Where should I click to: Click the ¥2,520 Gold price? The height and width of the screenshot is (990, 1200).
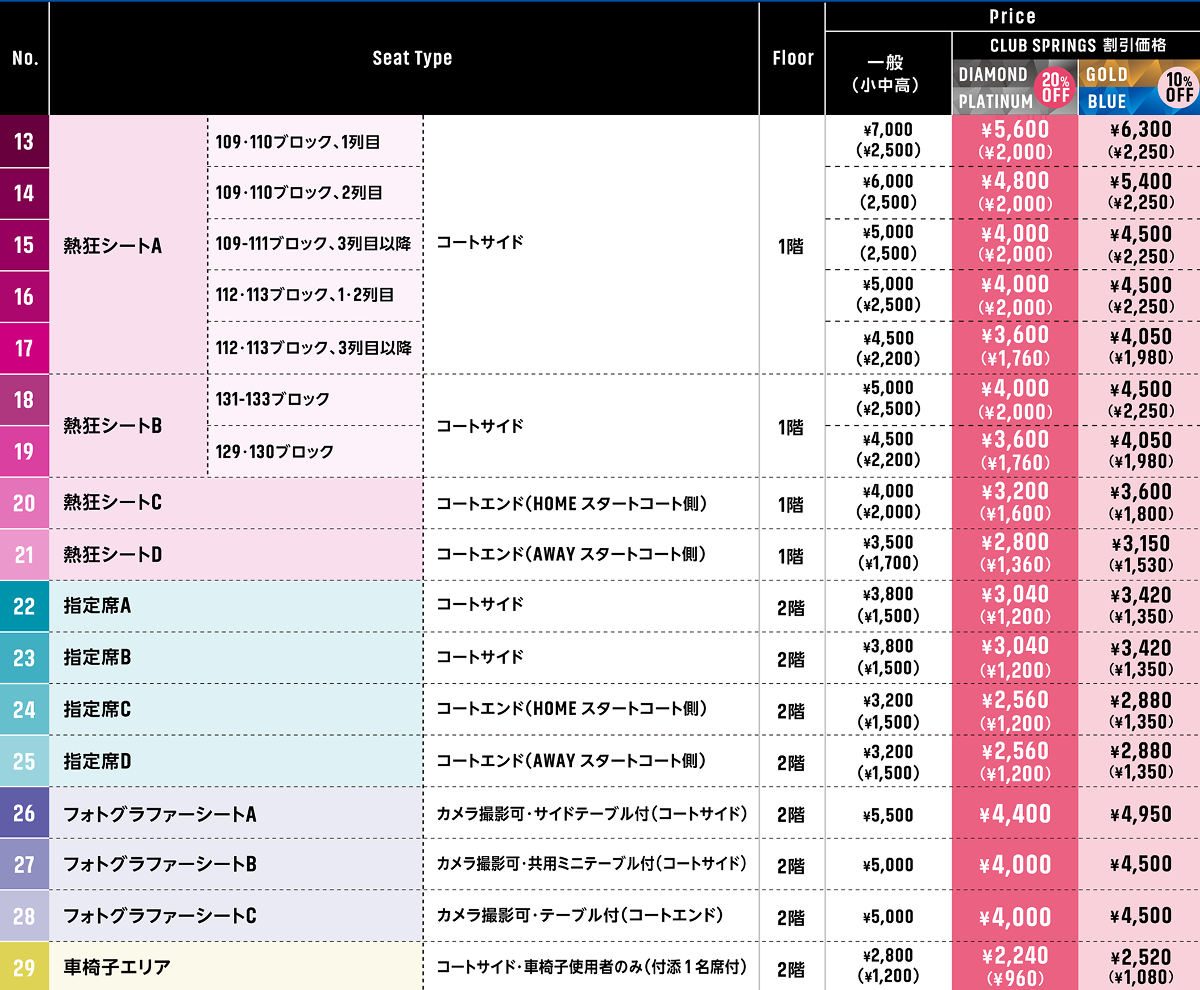[x=1141, y=956]
